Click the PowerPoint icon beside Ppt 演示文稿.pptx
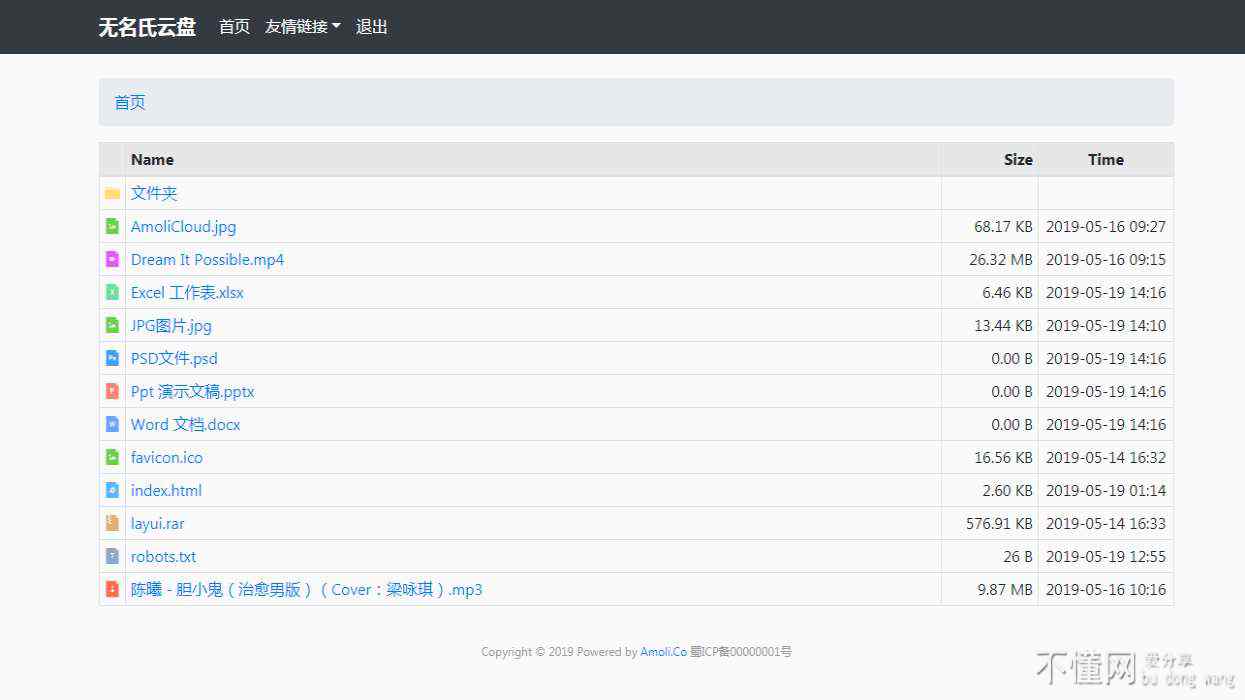Image resolution: width=1245 pixels, height=700 pixels. pyautogui.click(x=112, y=391)
